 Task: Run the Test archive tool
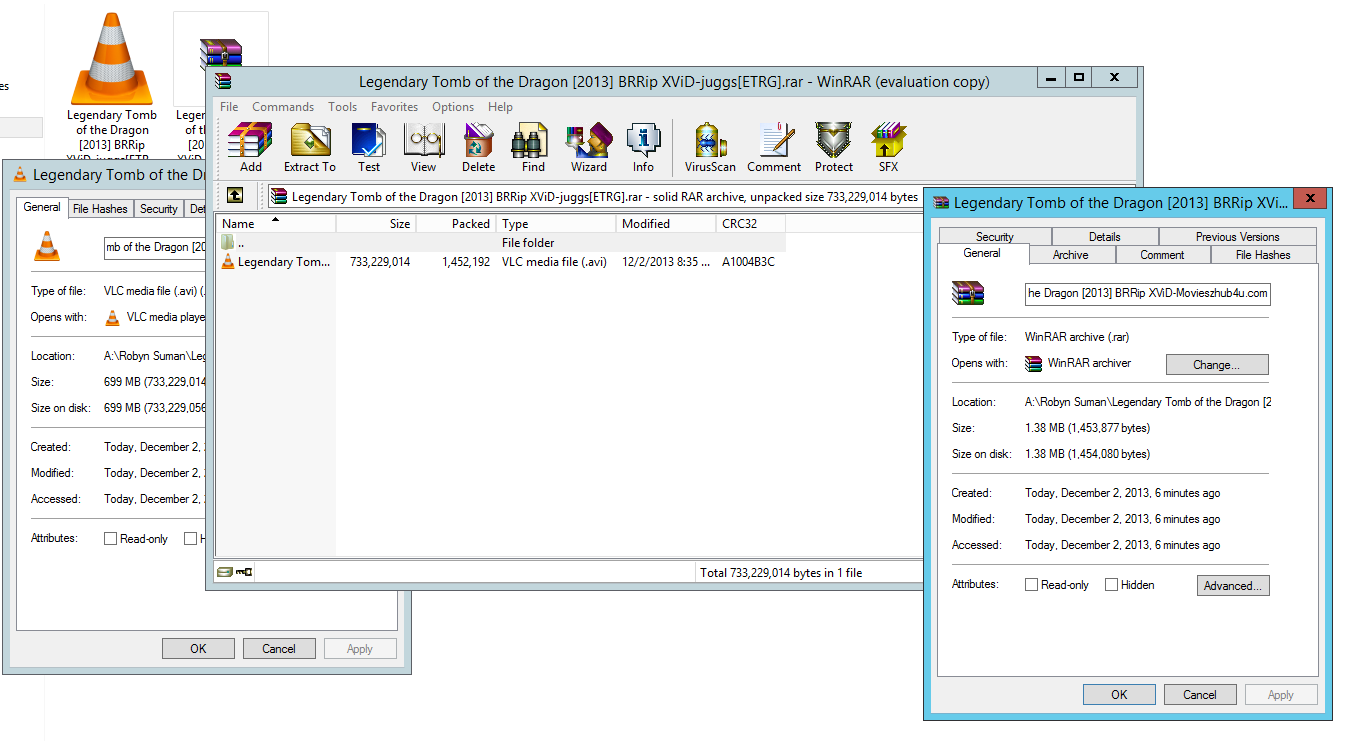point(369,147)
